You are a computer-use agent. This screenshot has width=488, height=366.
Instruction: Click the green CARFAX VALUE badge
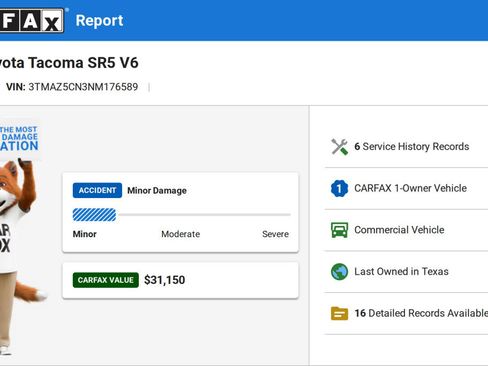click(x=106, y=280)
